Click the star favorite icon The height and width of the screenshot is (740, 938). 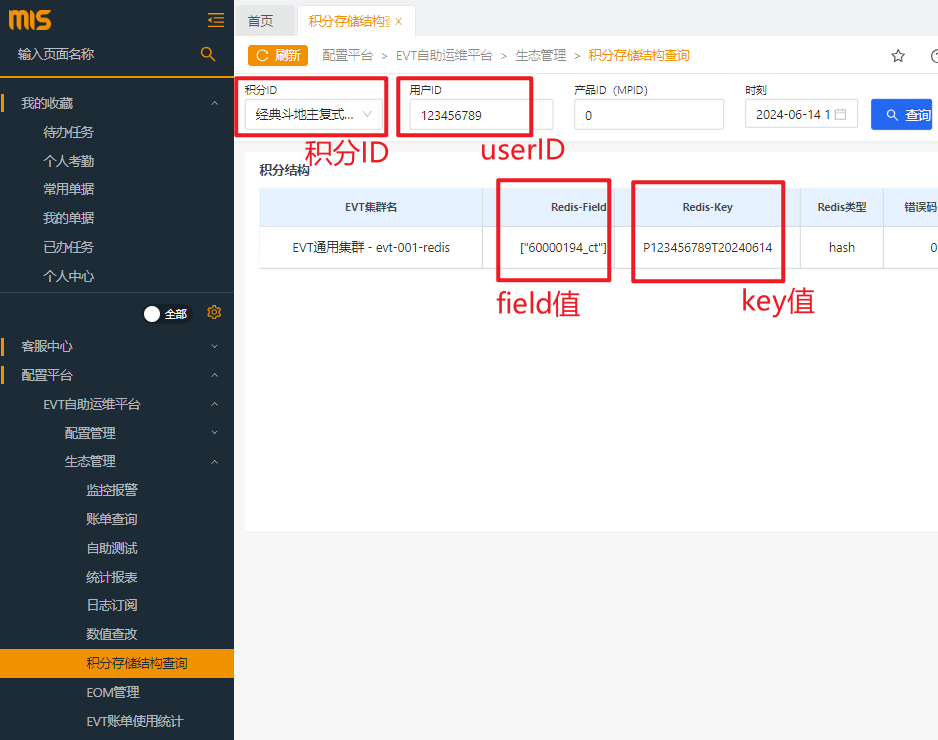(898, 56)
